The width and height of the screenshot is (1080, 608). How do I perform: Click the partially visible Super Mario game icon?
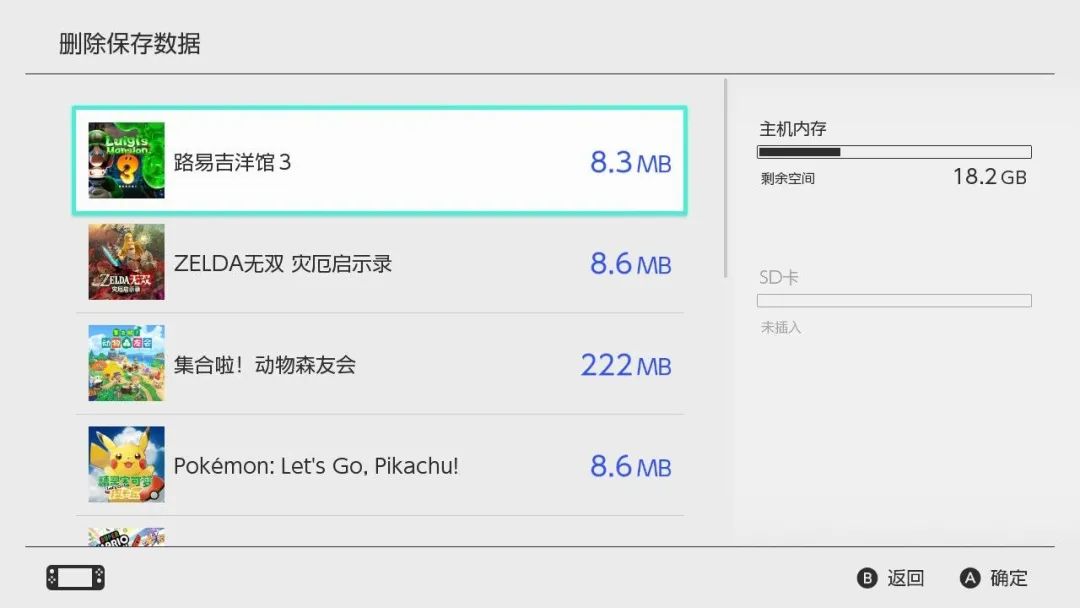click(x=126, y=537)
